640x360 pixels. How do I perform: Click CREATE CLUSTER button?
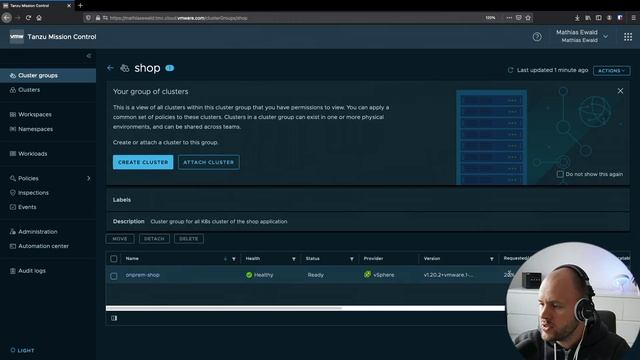pos(143,162)
